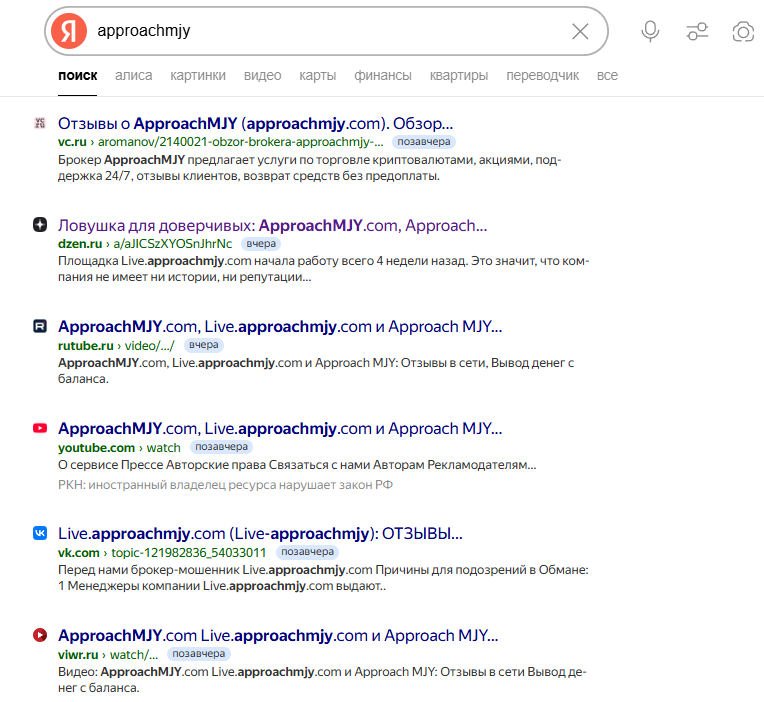This screenshot has width=764, height=702.
Task: Click the rutube.ru favicon
Action: (40, 326)
